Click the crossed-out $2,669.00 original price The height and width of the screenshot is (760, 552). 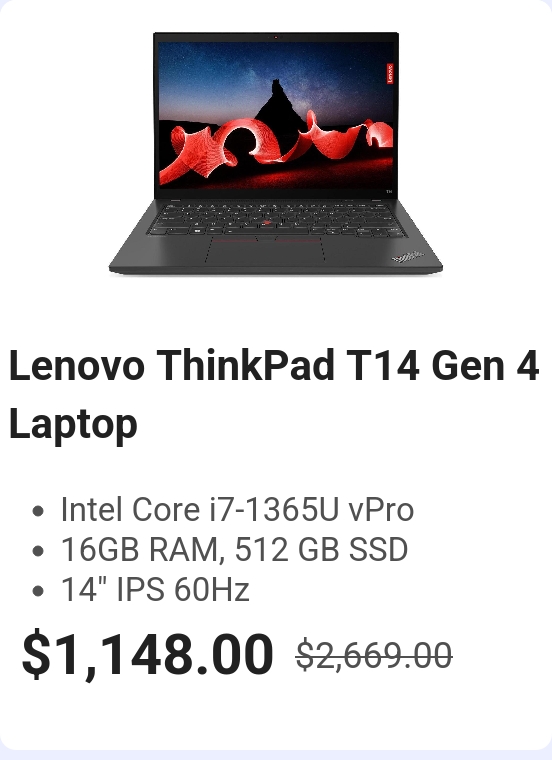(374, 655)
